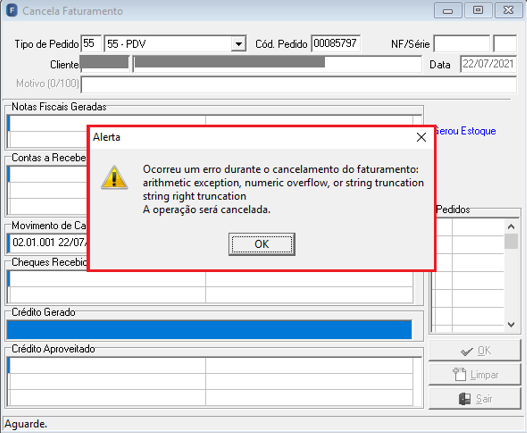Viewport: 527px width, 433px height.
Task: Click the Limpar button
Action: pyautogui.click(x=475, y=375)
